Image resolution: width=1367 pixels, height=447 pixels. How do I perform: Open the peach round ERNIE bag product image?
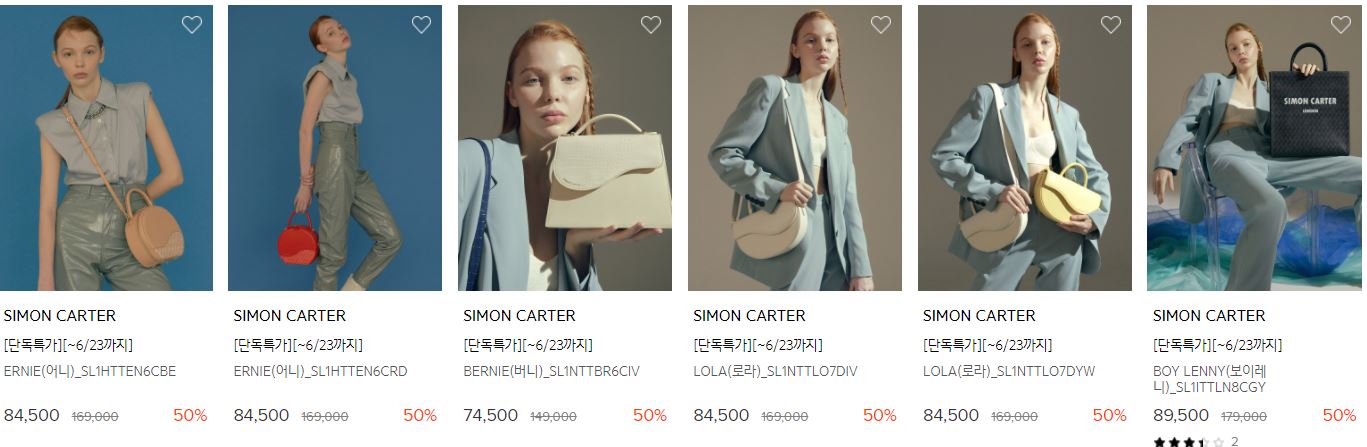[x=106, y=148]
